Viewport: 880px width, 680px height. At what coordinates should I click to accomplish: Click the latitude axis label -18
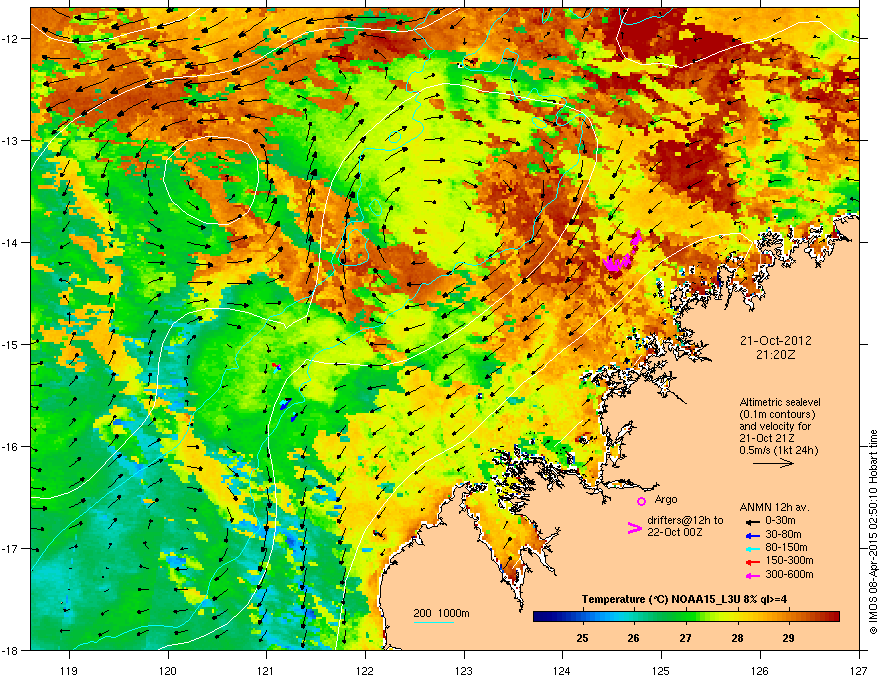[11, 650]
